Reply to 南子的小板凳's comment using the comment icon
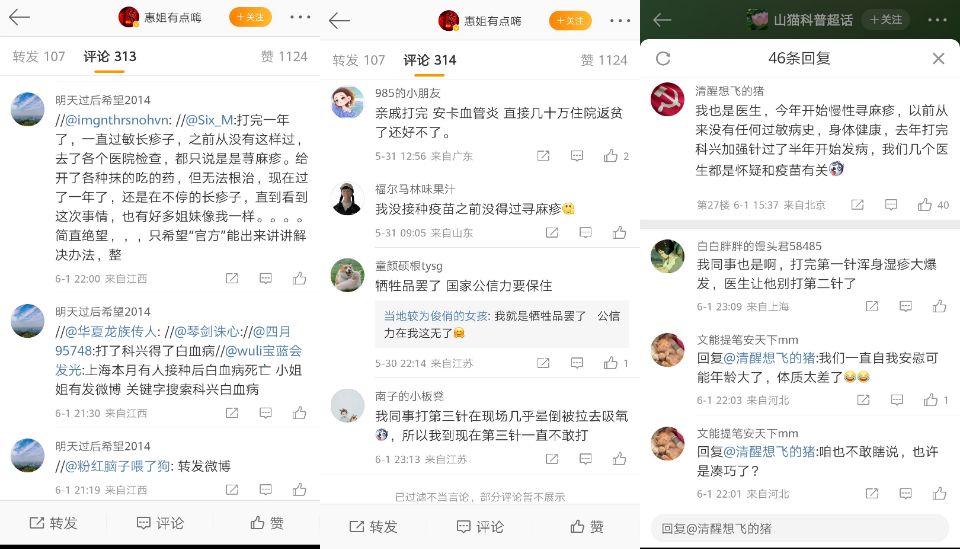960x549 pixels. point(585,459)
